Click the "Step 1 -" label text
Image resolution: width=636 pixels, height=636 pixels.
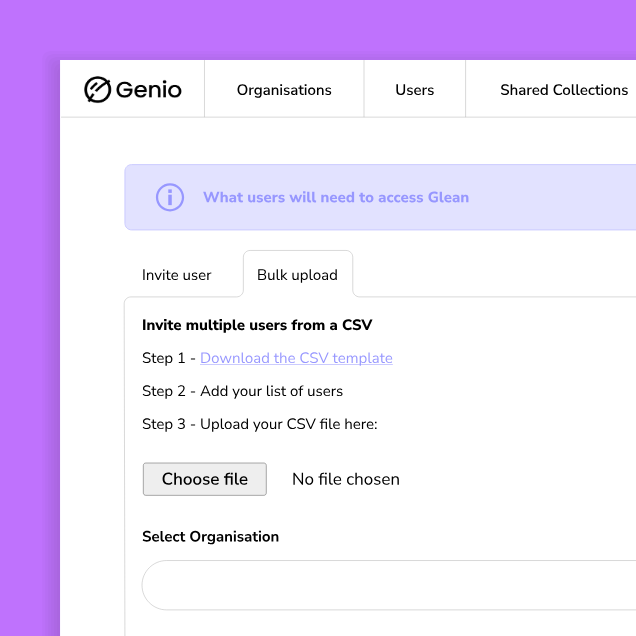[x=168, y=358]
